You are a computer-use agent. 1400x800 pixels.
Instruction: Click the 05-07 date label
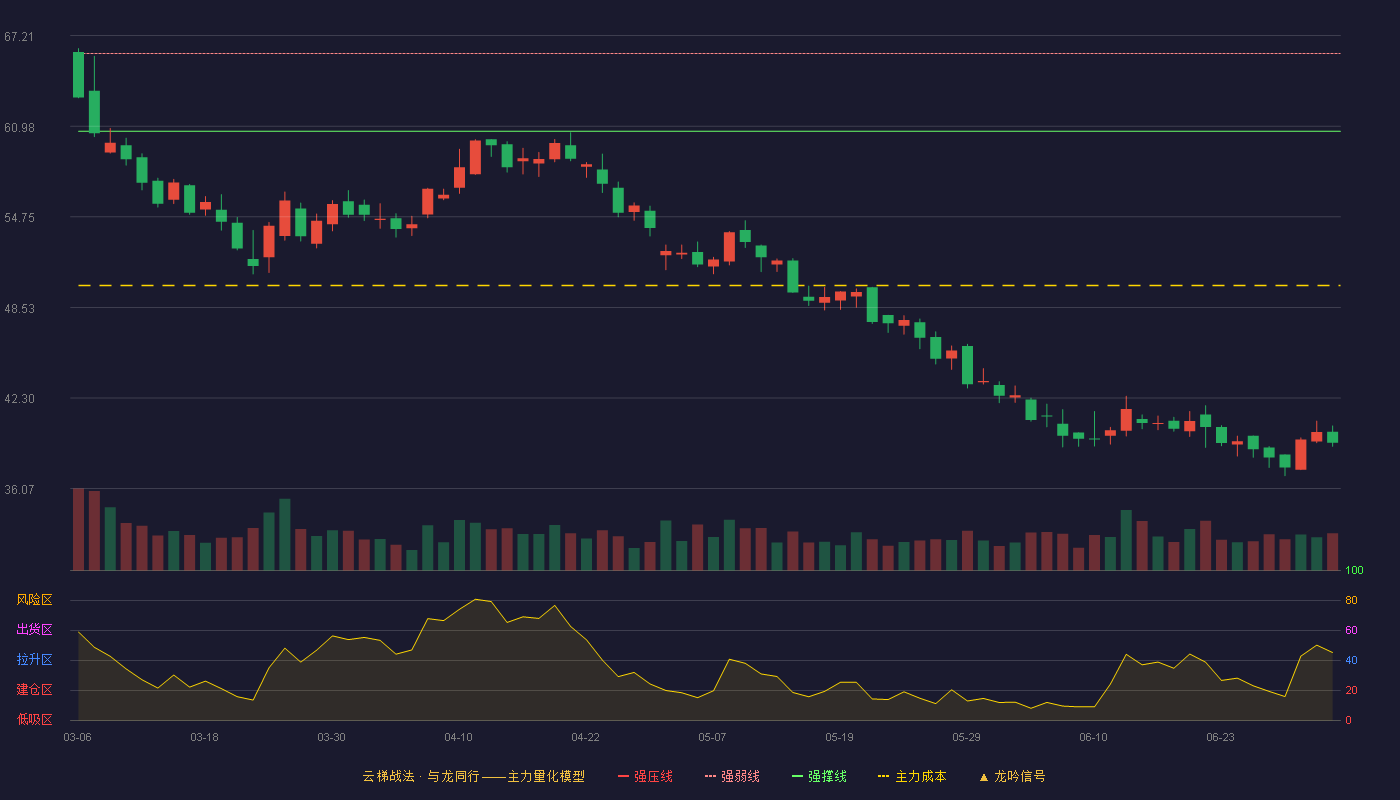point(712,737)
